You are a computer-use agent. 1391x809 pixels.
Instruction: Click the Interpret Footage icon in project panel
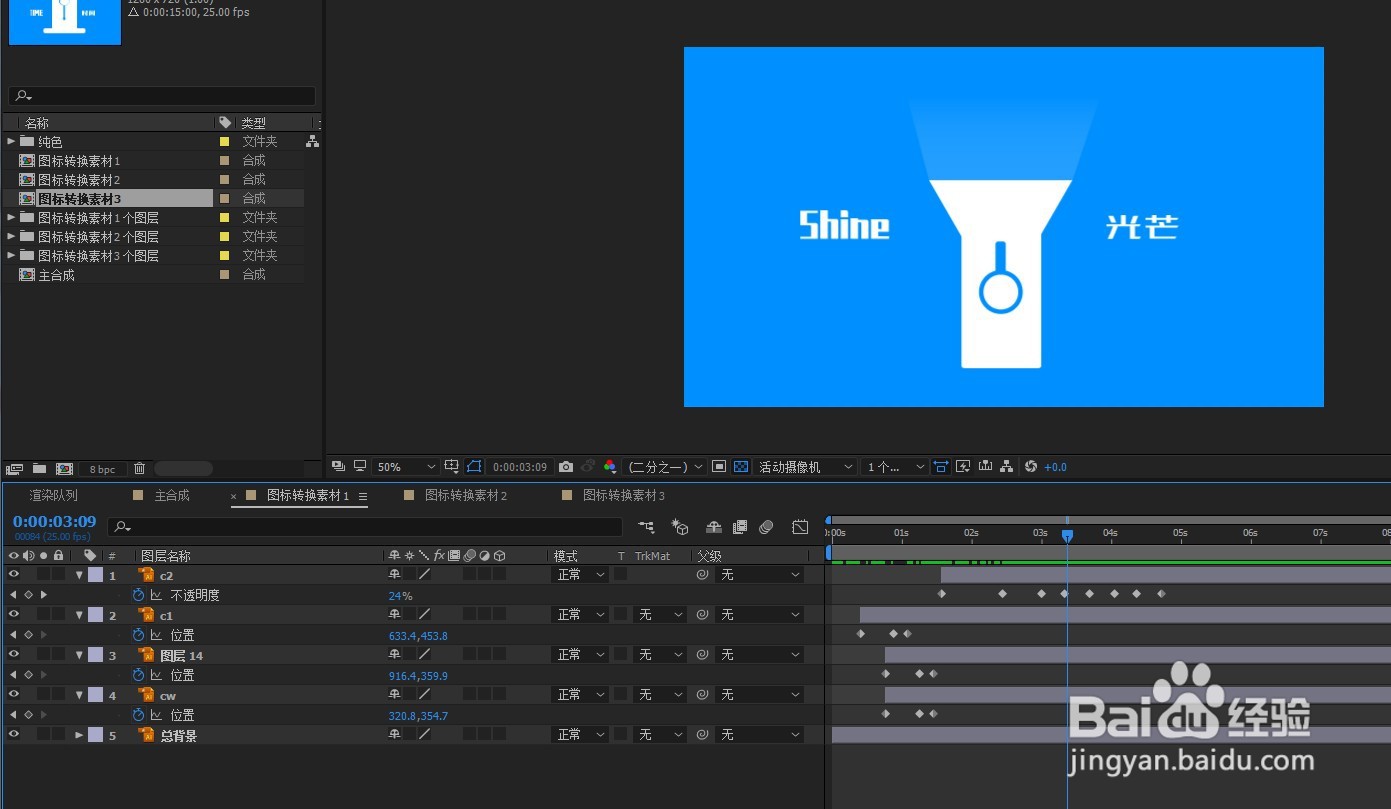tap(15, 468)
